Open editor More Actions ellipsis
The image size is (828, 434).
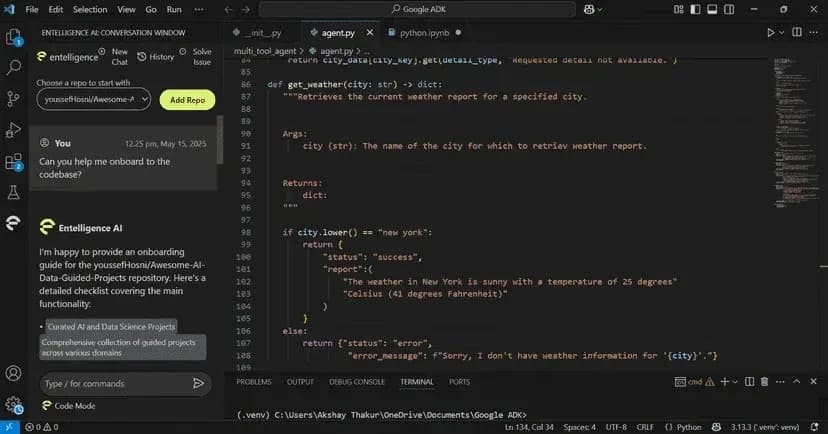pyautogui.click(x=814, y=33)
